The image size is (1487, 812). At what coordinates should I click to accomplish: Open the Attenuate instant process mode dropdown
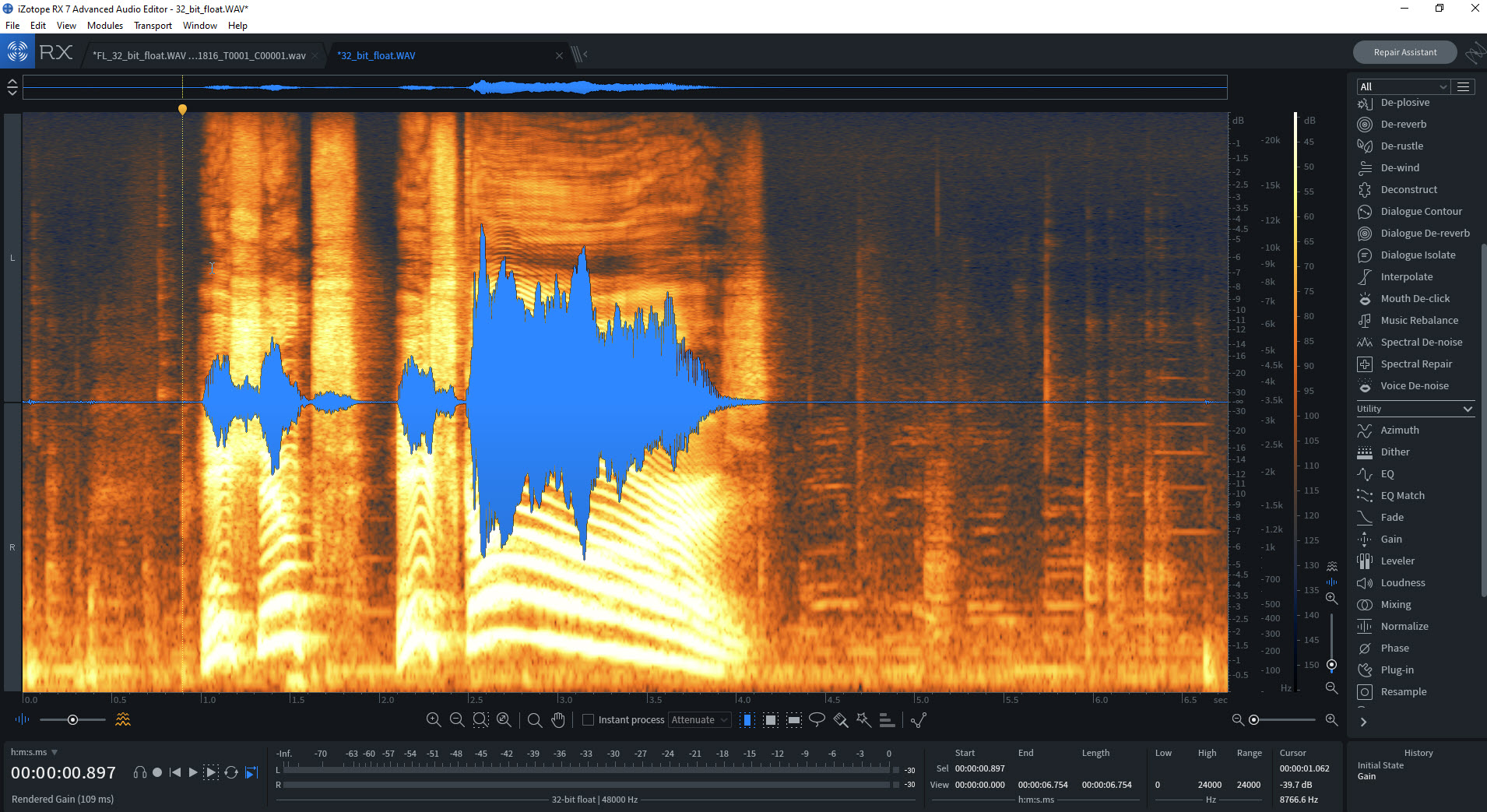(x=699, y=719)
